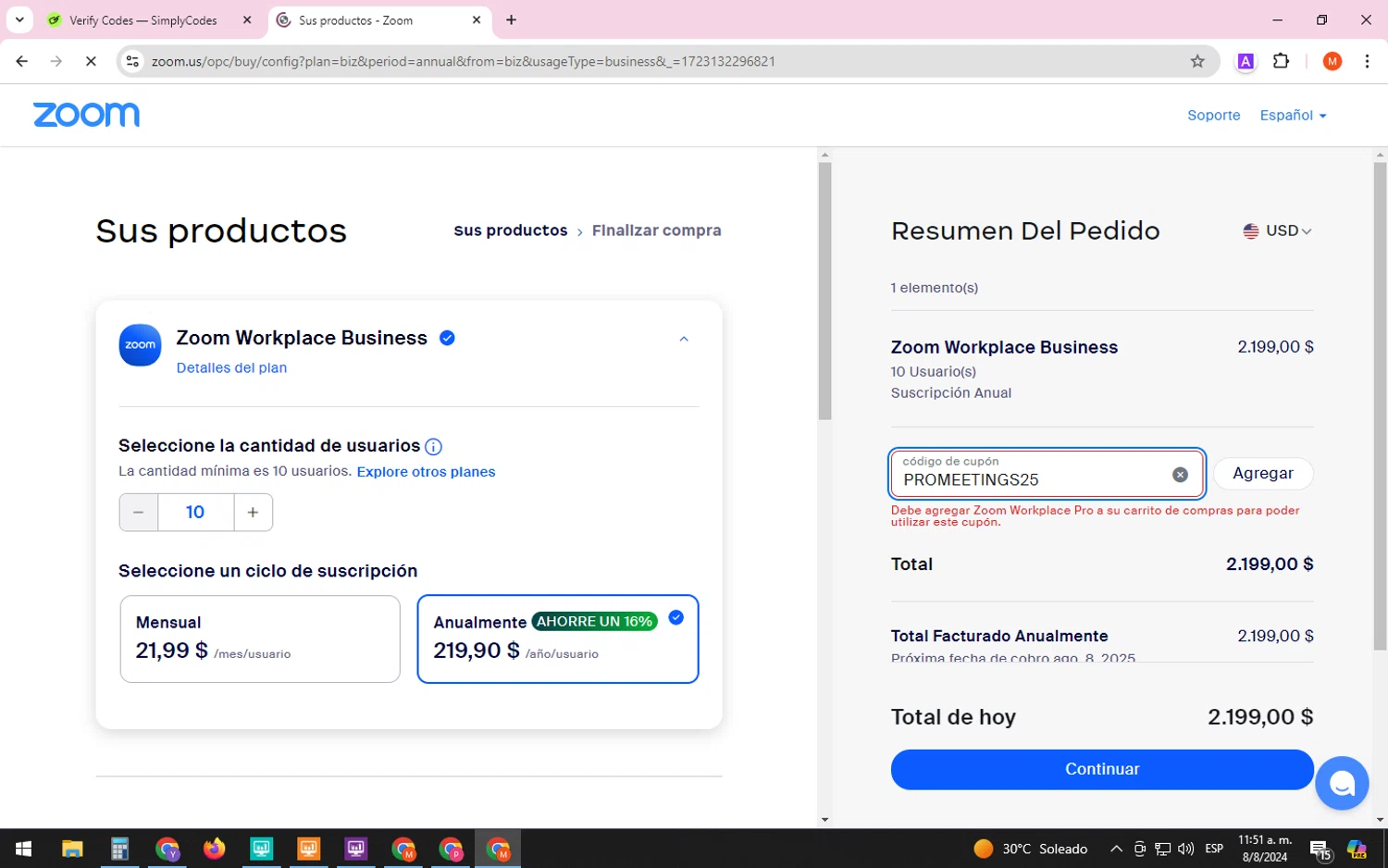Bookmark this page with the star icon
This screenshot has height=868, width=1388.
[x=1197, y=61]
